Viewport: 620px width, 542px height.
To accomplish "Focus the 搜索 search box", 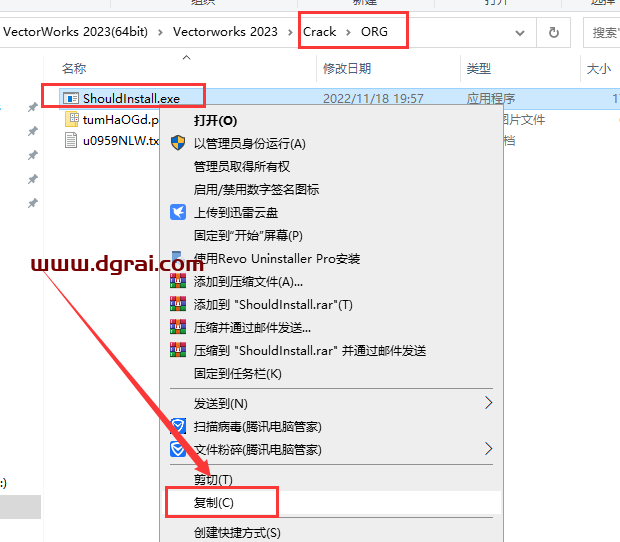I will [x=601, y=32].
